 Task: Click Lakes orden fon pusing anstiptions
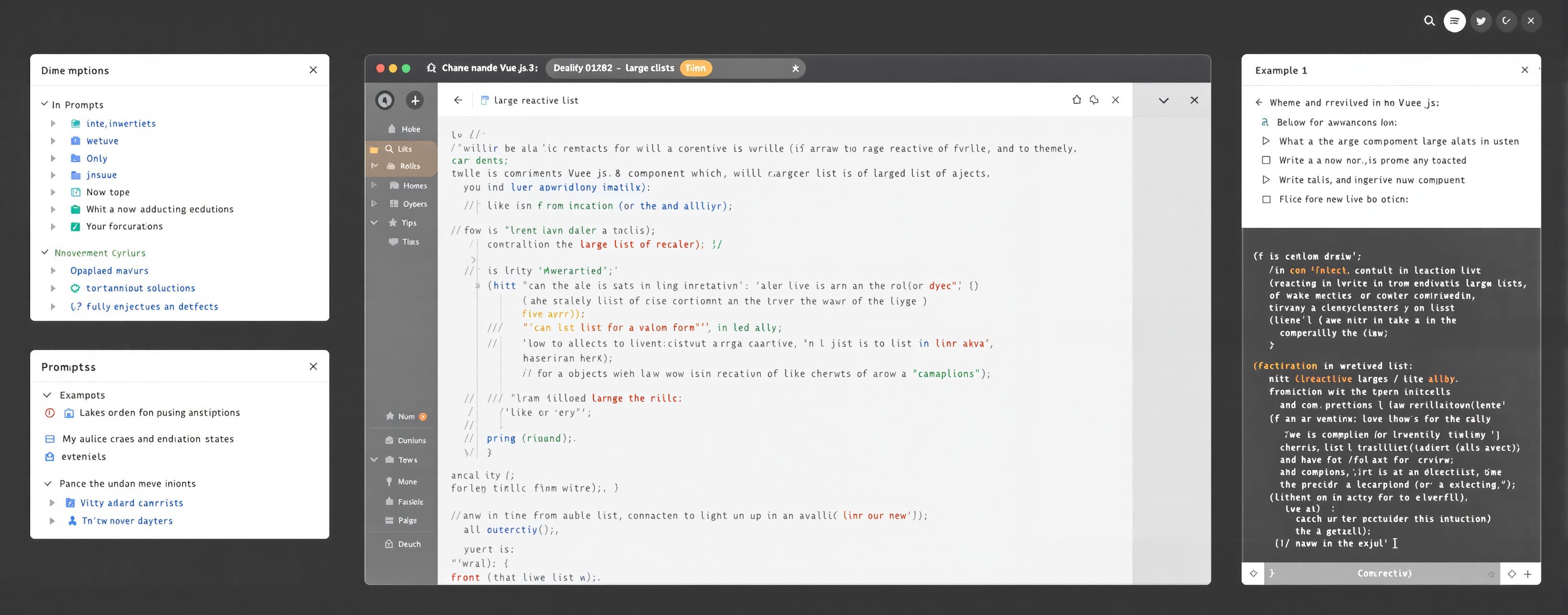point(159,413)
